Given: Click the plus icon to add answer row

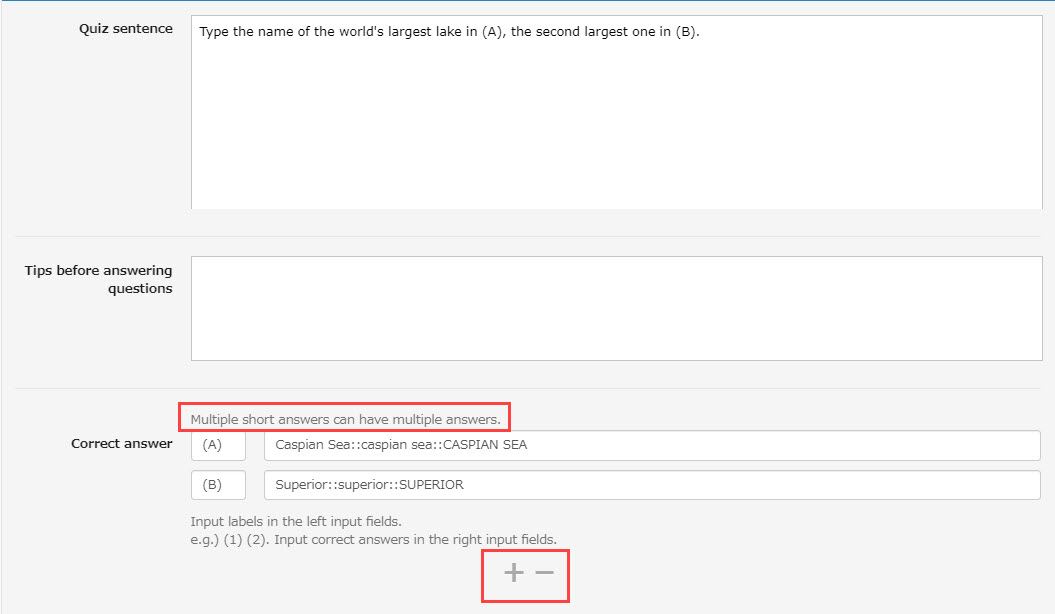Looking at the screenshot, I should [513, 573].
